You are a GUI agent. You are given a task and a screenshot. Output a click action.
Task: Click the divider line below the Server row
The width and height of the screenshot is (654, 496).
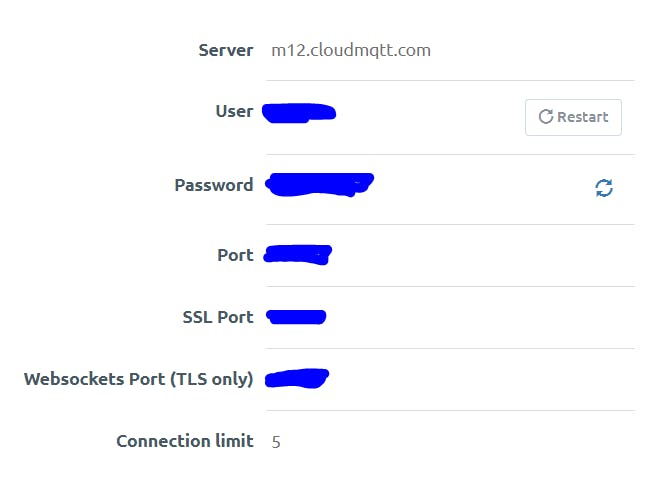pyautogui.click(x=450, y=81)
